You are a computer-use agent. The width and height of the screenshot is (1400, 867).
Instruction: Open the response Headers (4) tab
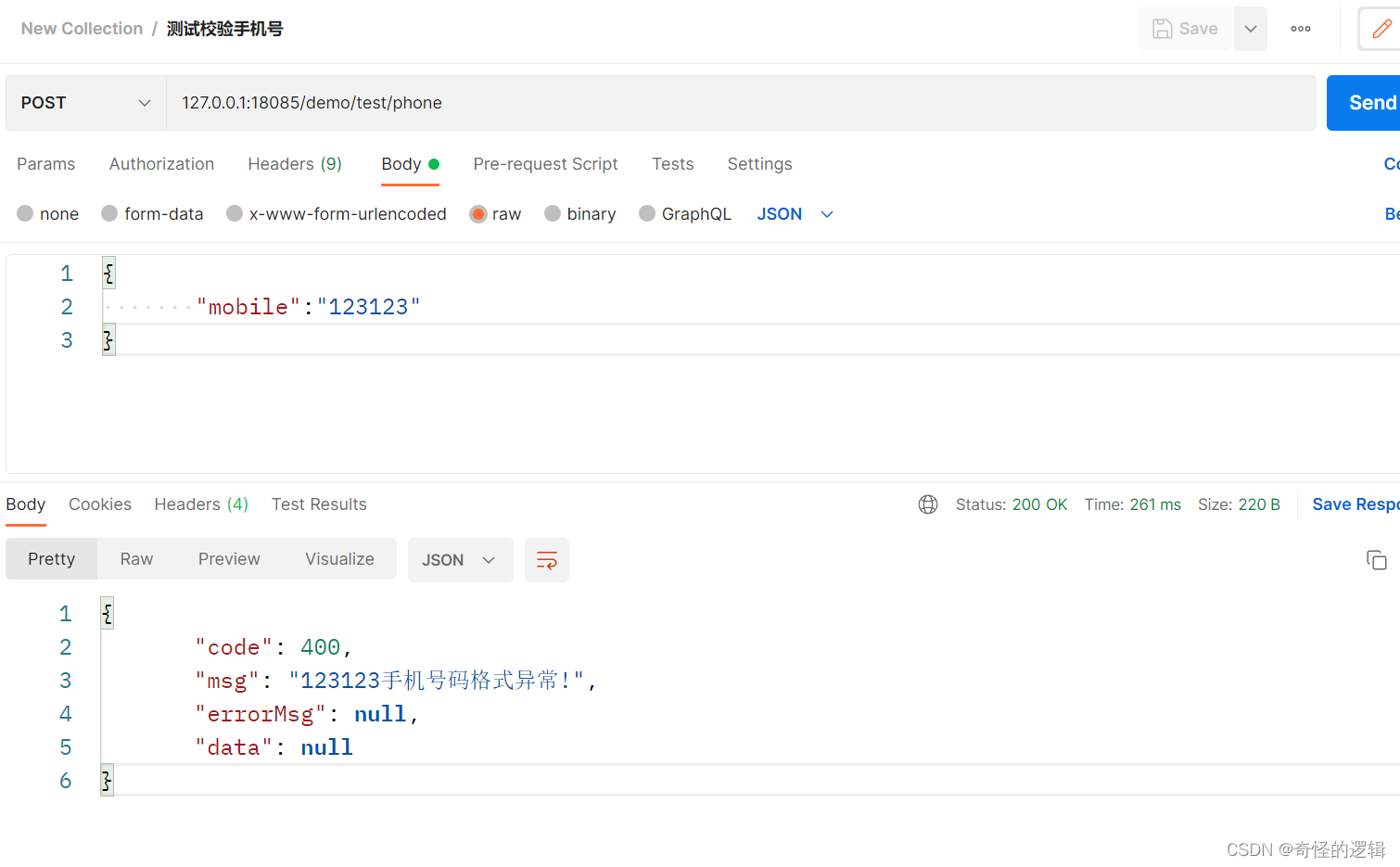(201, 504)
